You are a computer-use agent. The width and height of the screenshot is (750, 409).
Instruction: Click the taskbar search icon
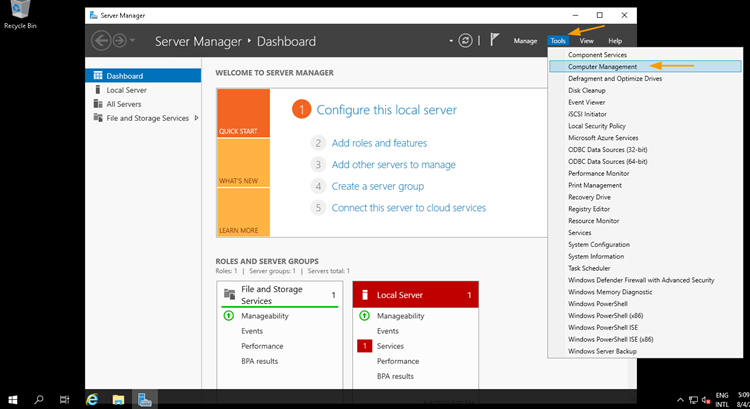pyautogui.click(x=39, y=399)
